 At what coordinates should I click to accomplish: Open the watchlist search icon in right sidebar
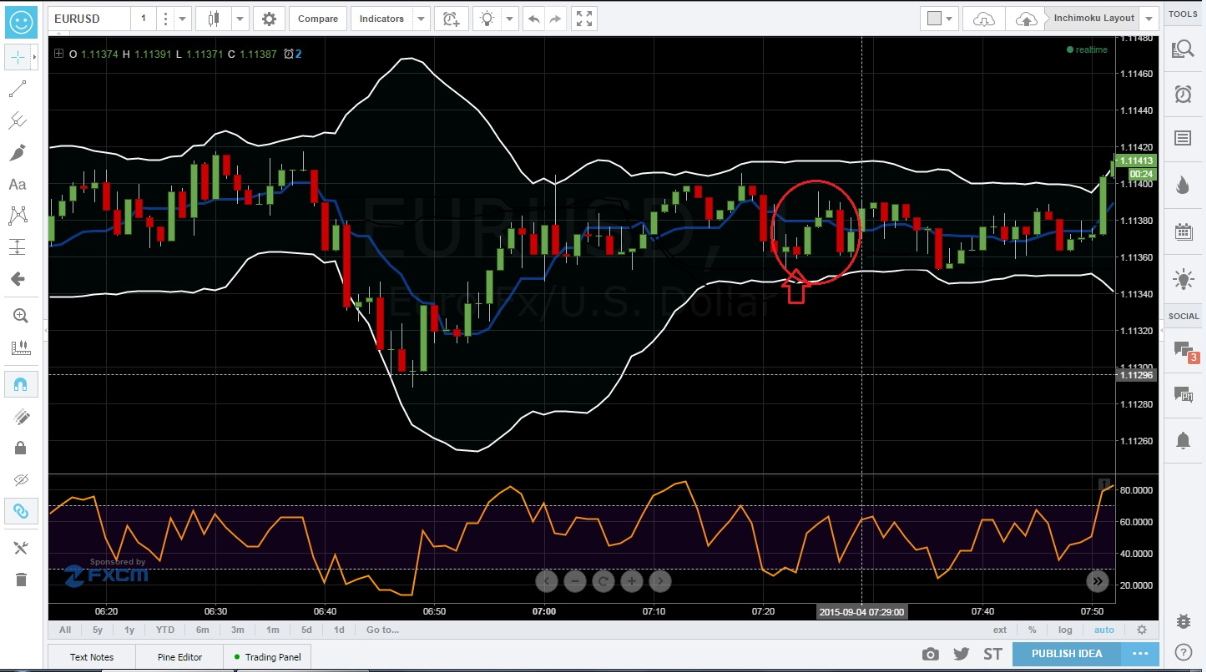1183,49
